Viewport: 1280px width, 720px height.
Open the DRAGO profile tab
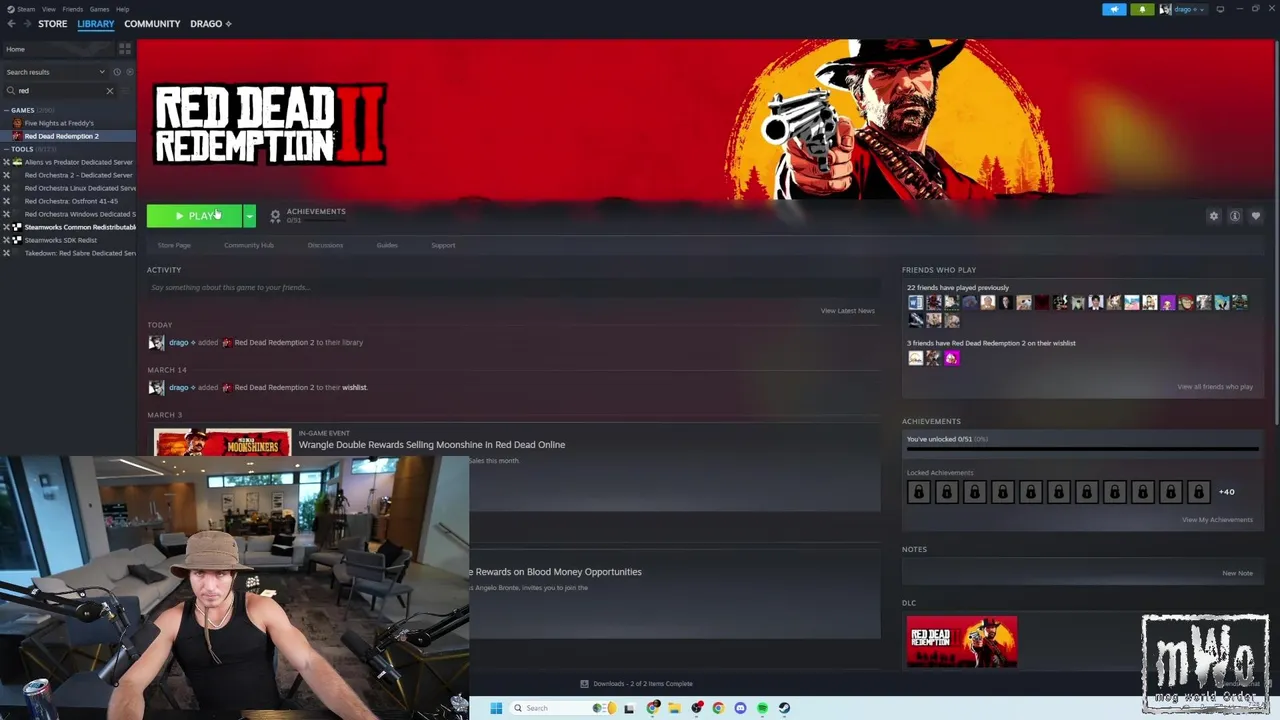(x=210, y=24)
